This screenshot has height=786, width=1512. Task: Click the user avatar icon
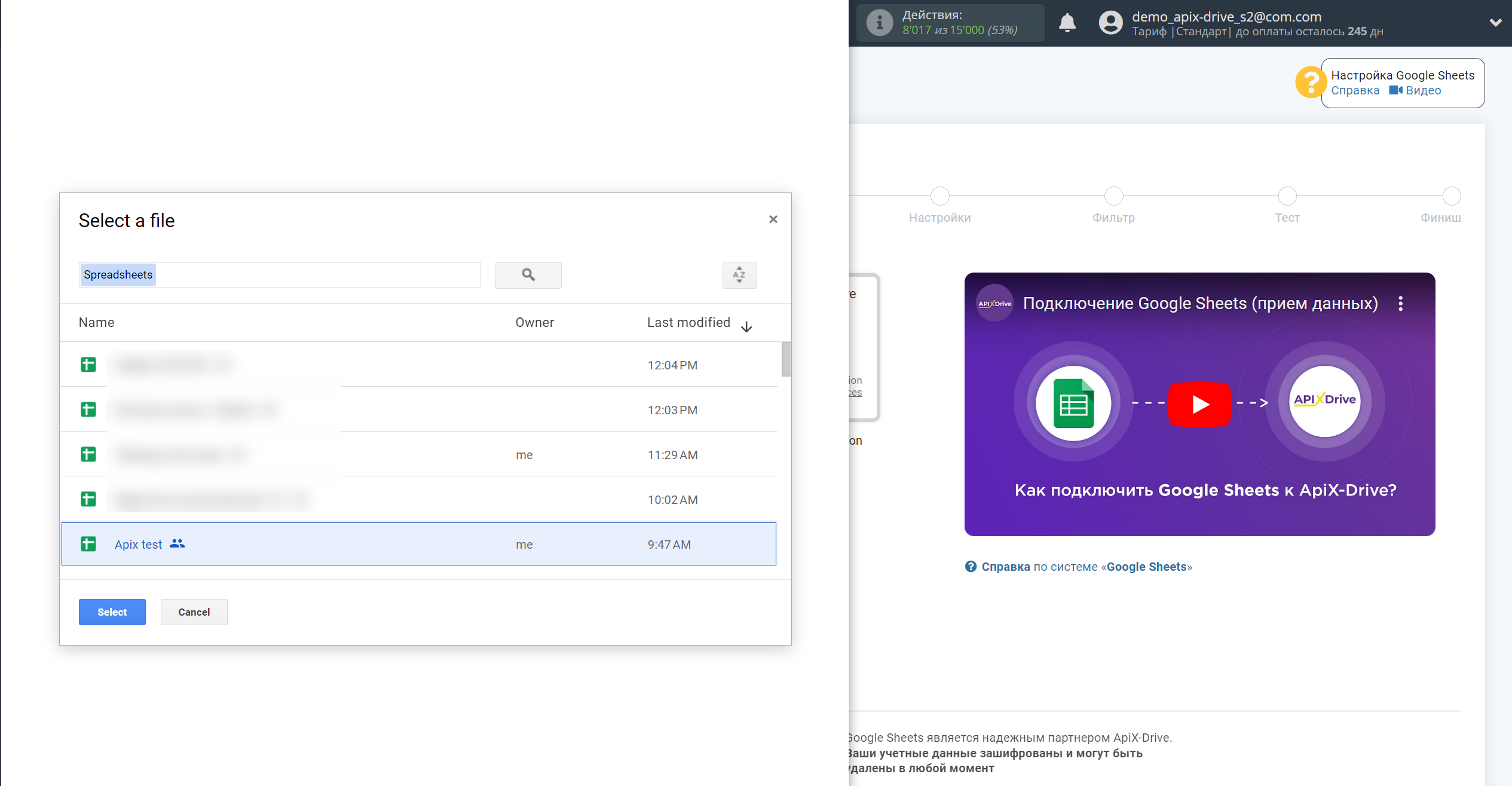click(x=1110, y=23)
